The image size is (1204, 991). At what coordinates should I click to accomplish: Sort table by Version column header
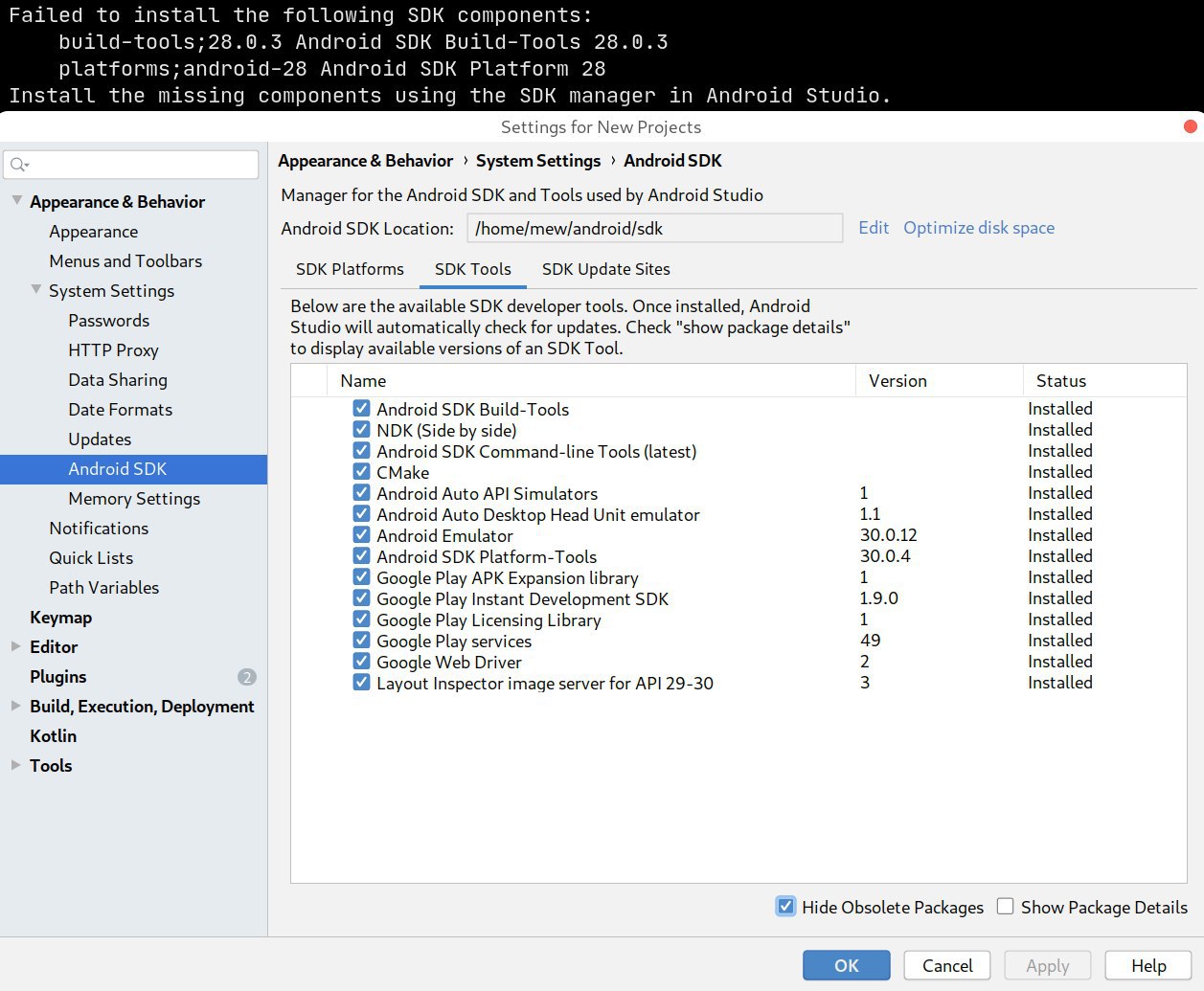[x=940, y=380]
